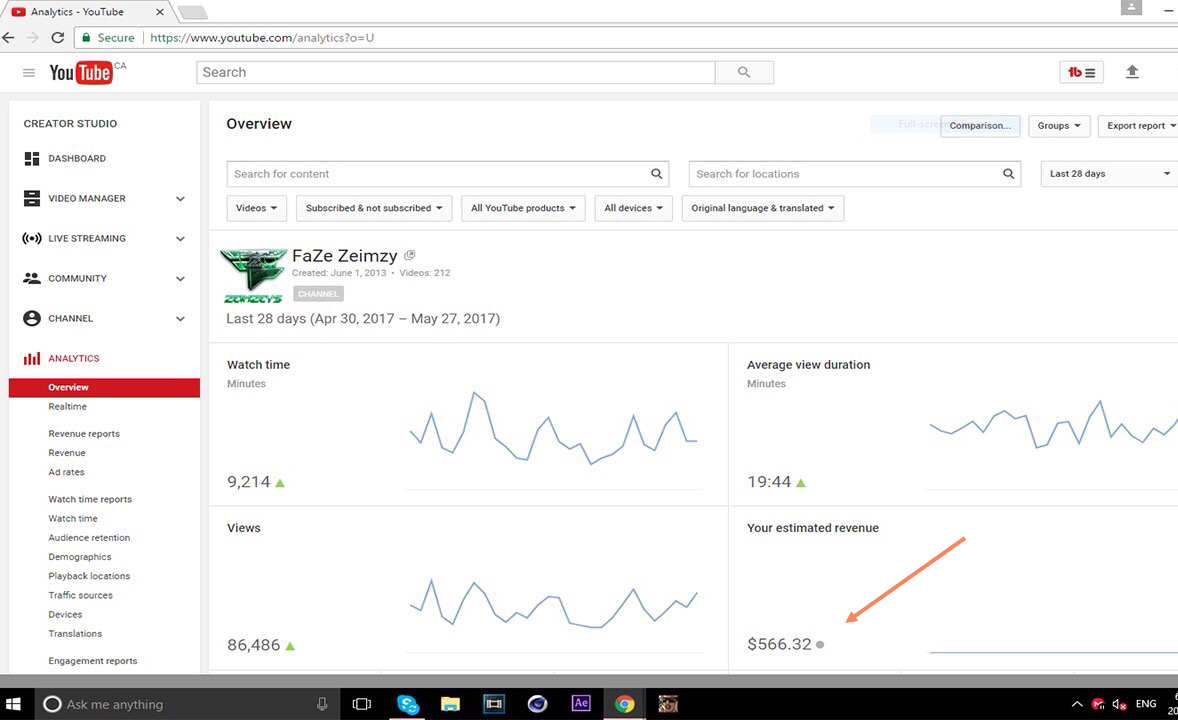Click the browser address bar URL
The height and width of the screenshot is (720, 1178).
pyautogui.click(x=262, y=38)
